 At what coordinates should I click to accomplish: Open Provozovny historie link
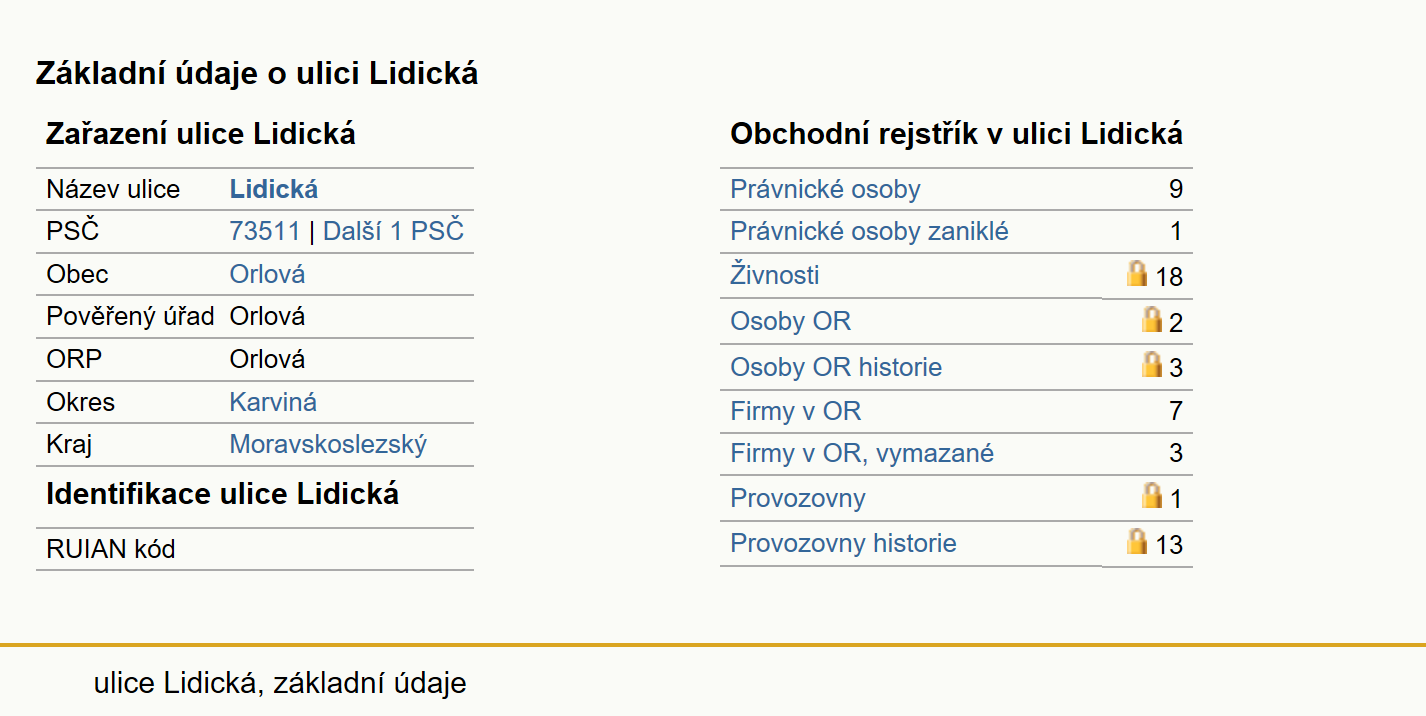click(843, 543)
